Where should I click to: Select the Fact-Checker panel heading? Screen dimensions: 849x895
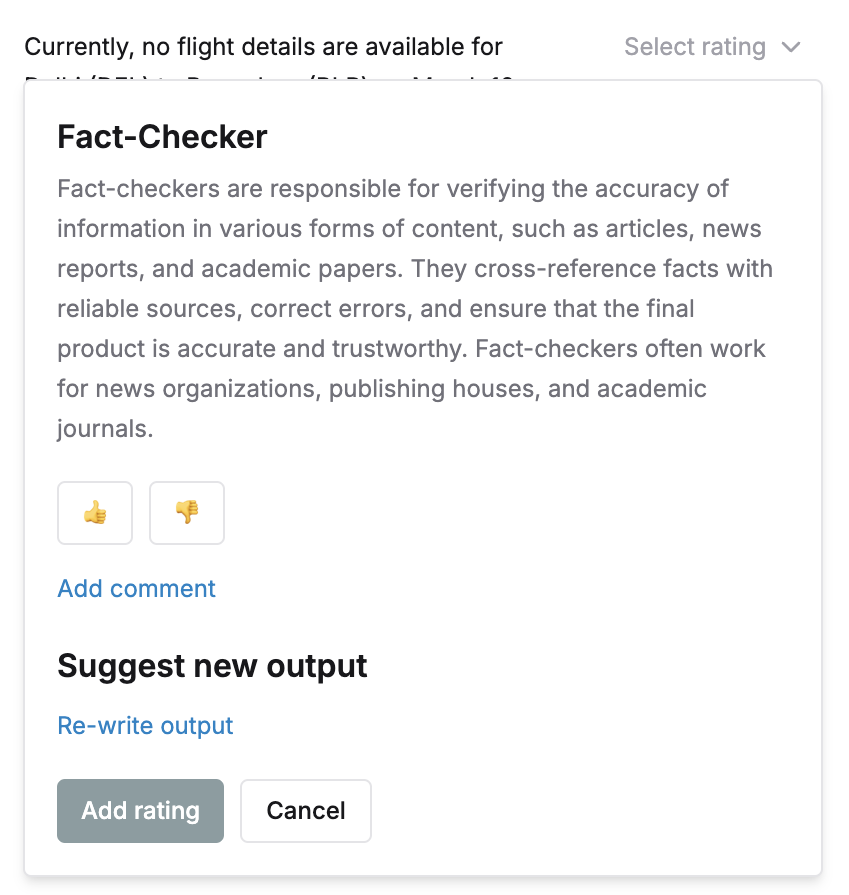[163, 137]
